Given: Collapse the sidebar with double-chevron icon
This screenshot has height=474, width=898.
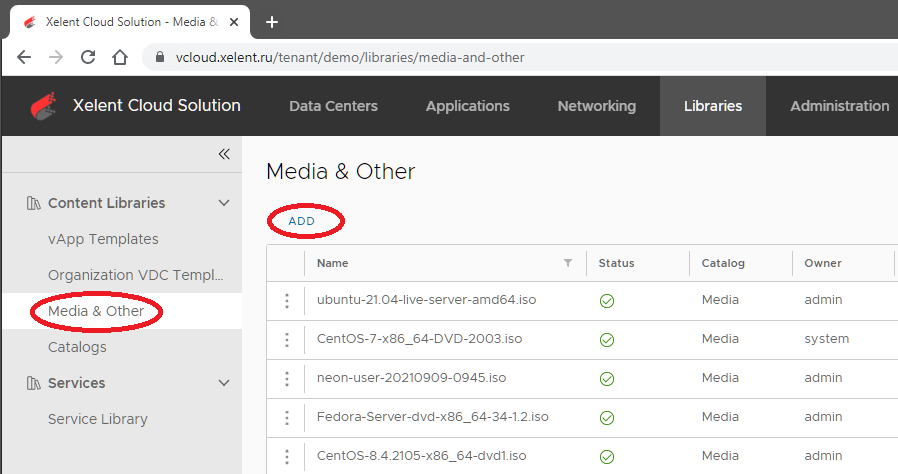Looking at the screenshot, I should (224, 153).
